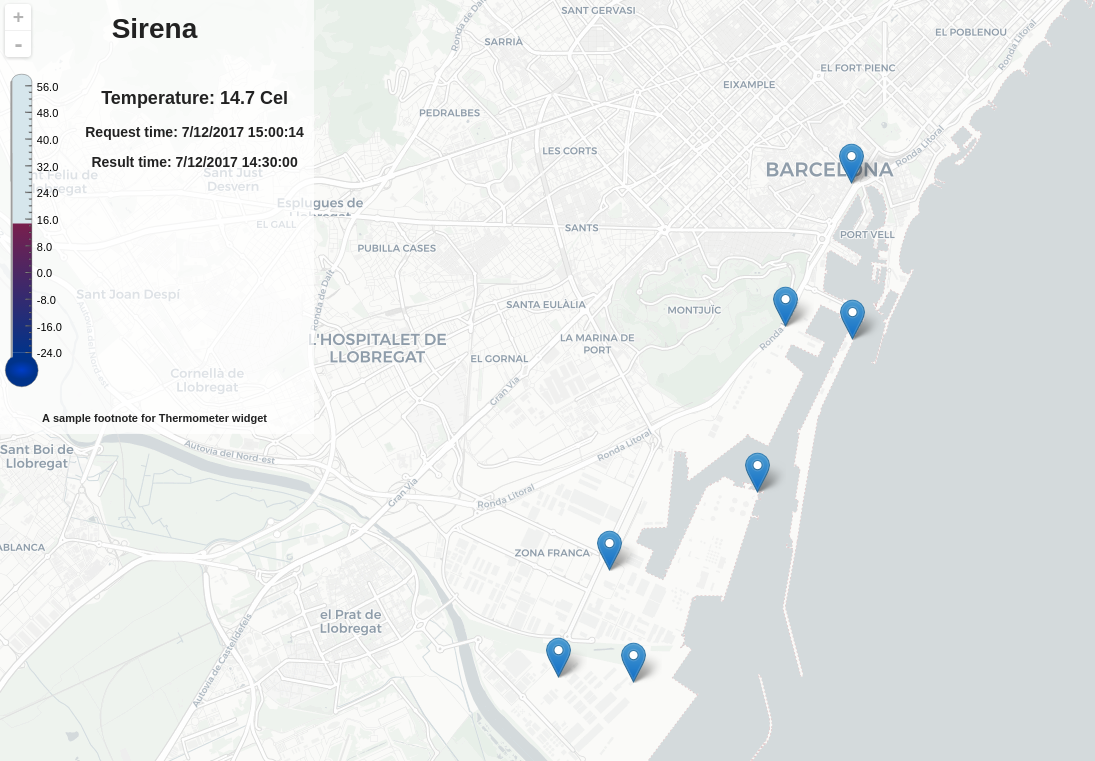Click the zoom in plus button

click(x=18, y=17)
